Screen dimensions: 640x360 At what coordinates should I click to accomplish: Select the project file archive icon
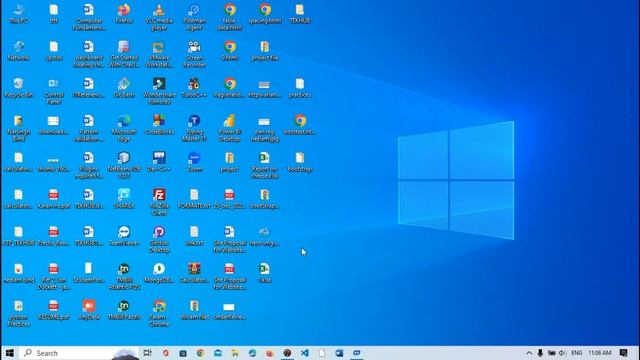[264, 51]
